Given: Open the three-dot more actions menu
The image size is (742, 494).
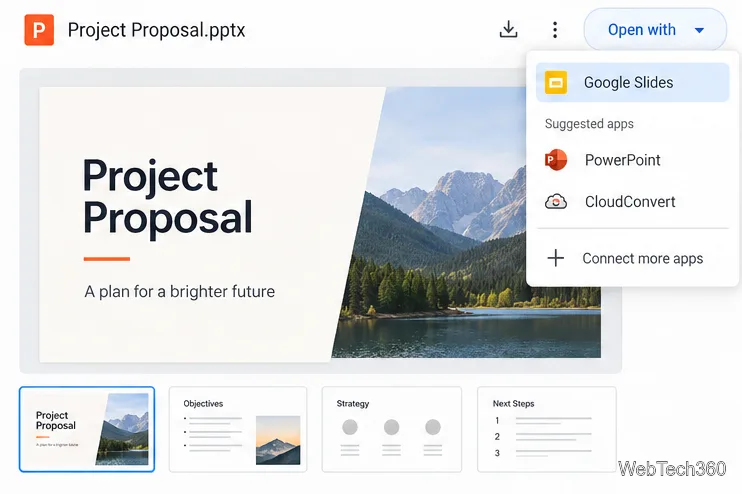Looking at the screenshot, I should pos(555,29).
